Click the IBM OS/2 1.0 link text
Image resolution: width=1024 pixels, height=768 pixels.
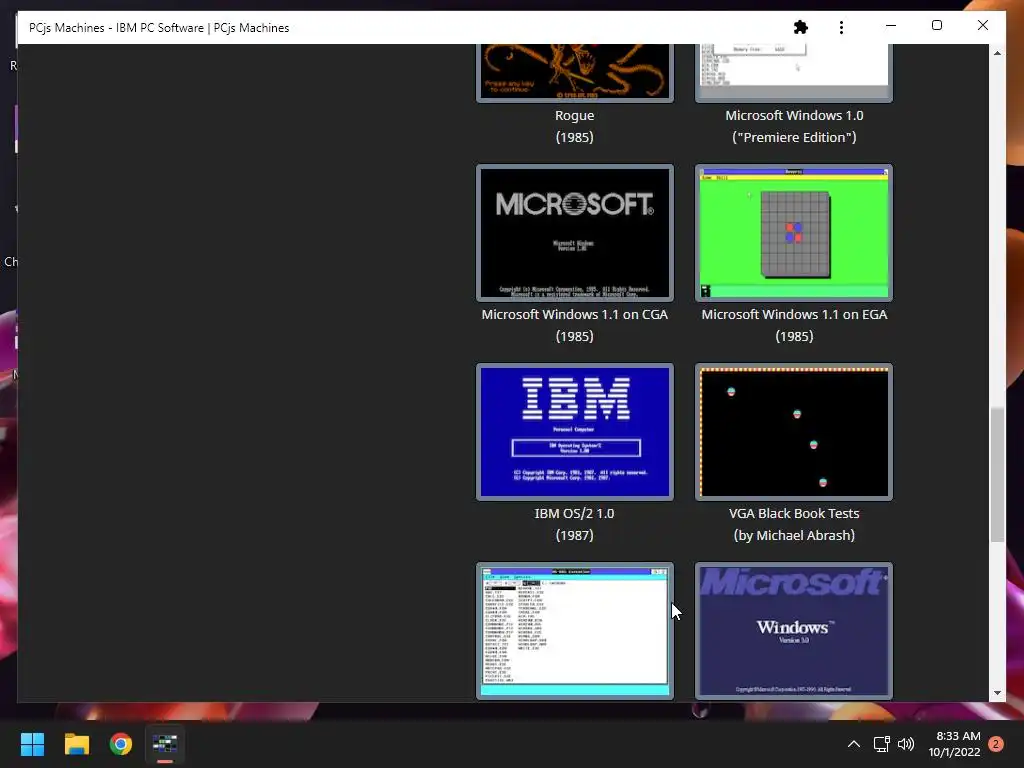click(575, 524)
